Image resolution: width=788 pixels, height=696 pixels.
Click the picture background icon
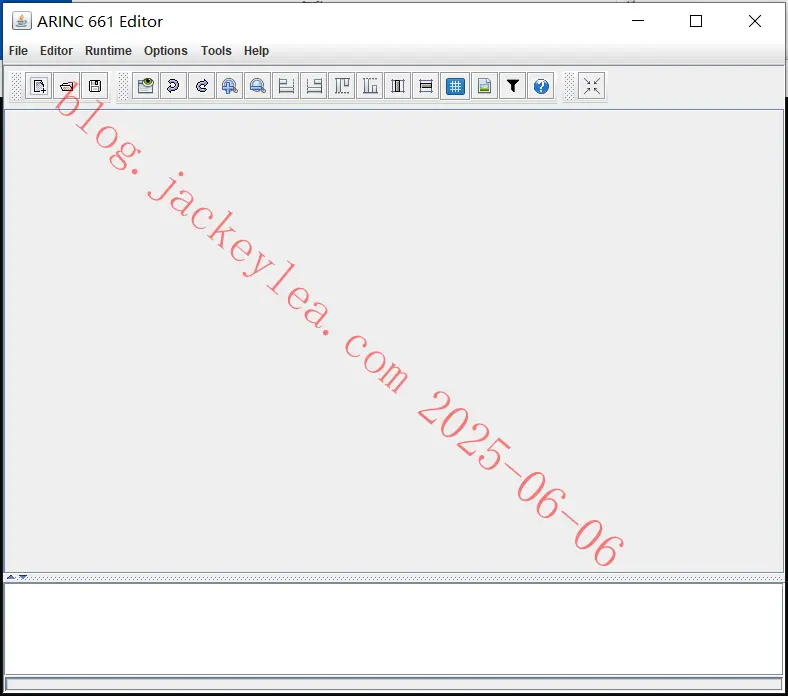(x=484, y=86)
